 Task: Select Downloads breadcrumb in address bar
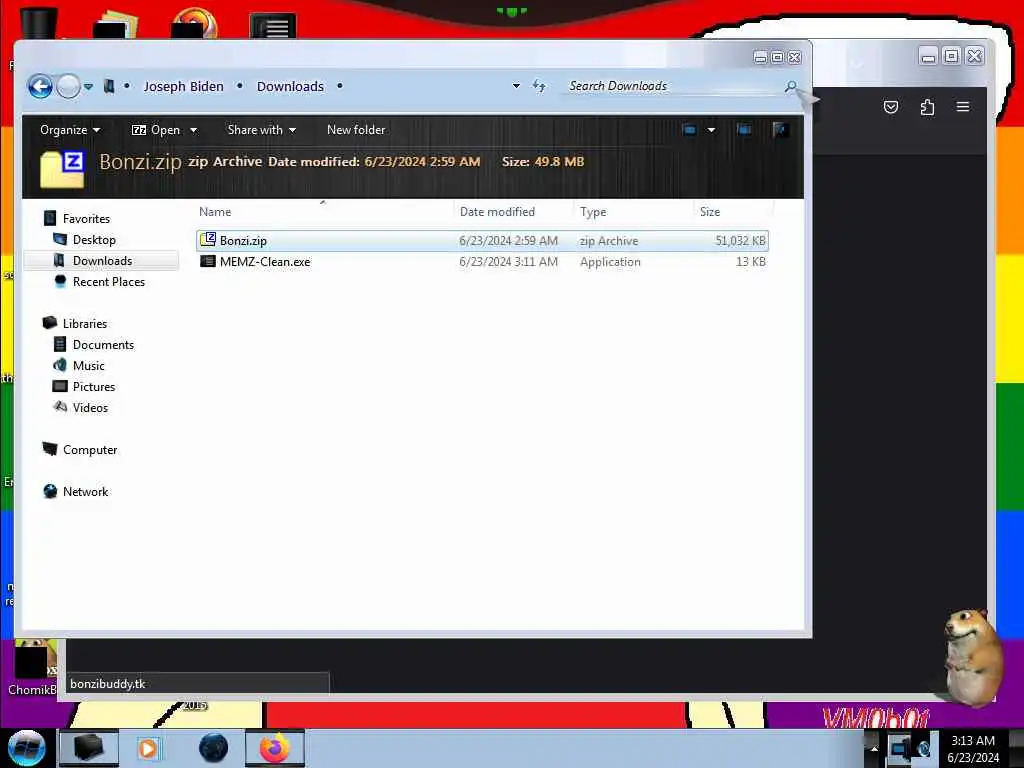point(290,86)
